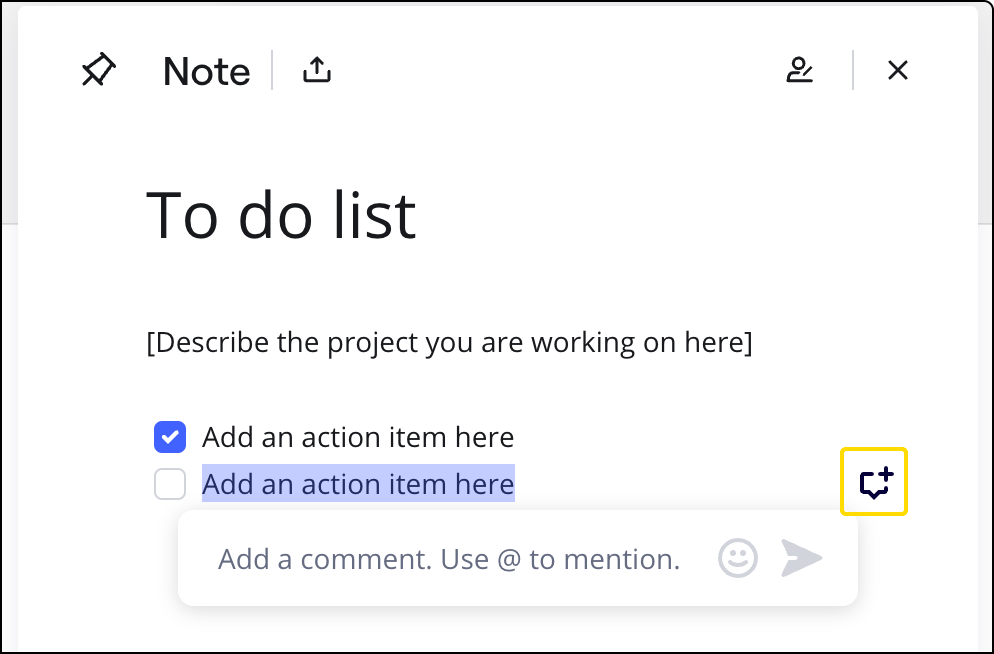Open the user edit permissions icon
The image size is (994, 654).
click(799, 70)
